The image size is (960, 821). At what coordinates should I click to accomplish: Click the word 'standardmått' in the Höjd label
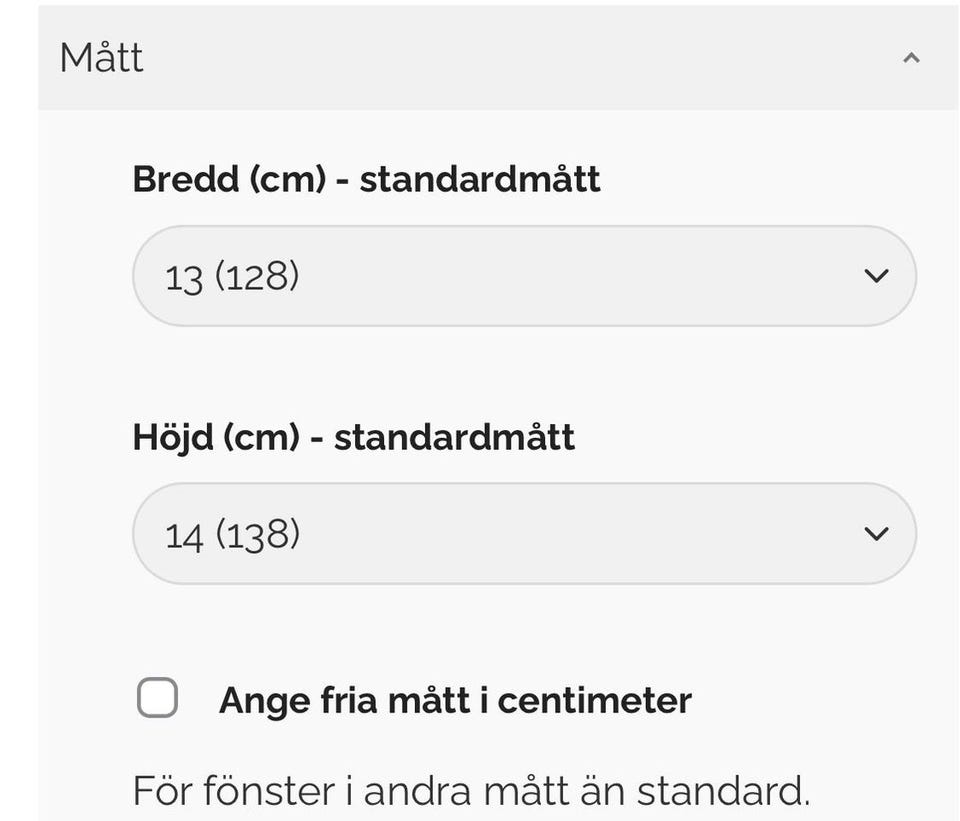(454, 437)
